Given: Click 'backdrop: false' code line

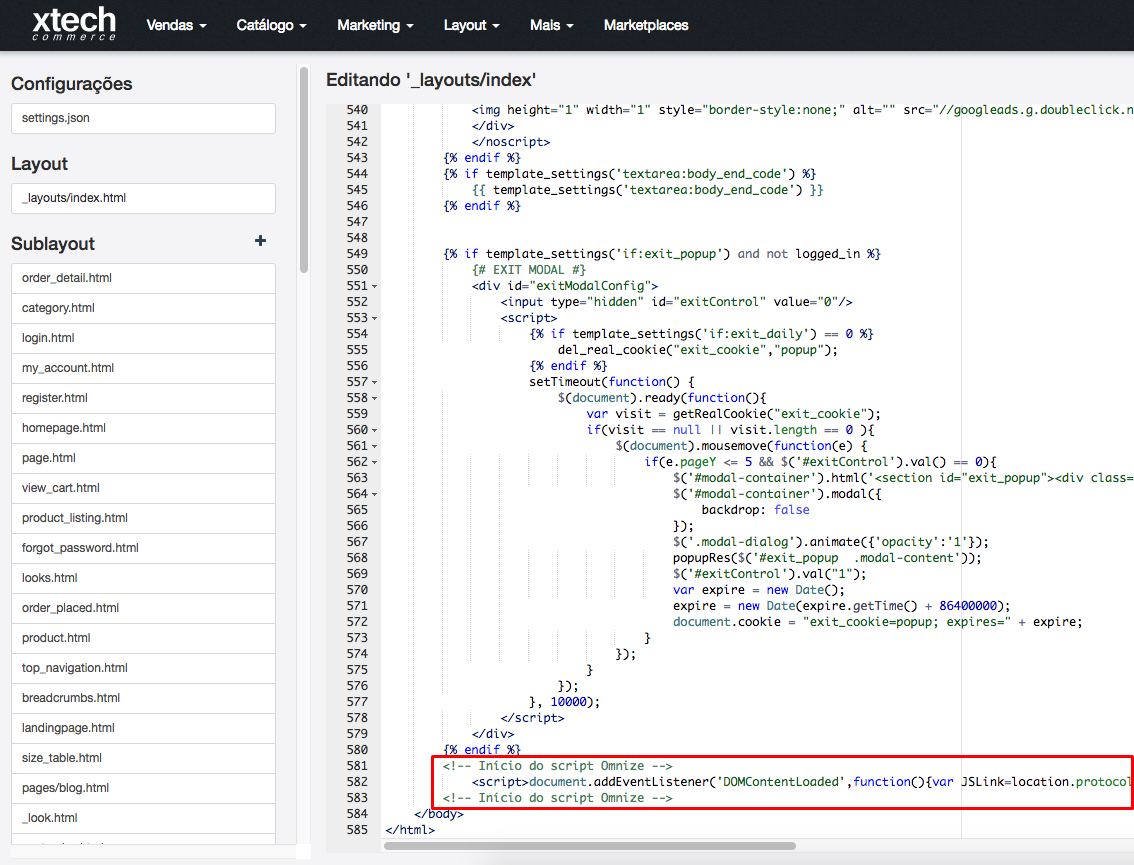Looking at the screenshot, I should 755,510.
